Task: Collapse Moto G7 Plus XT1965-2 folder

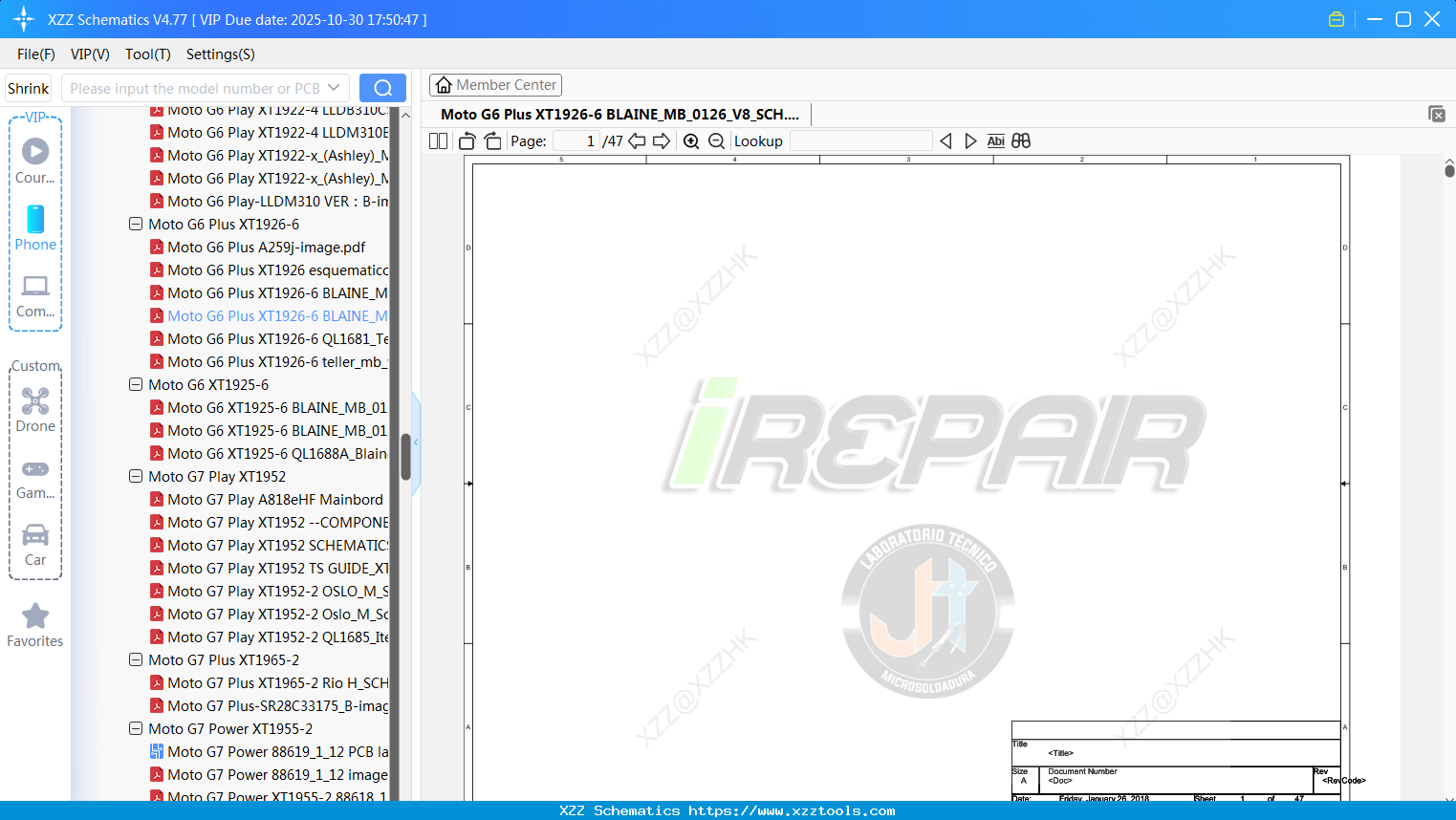Action: pos(136,660)
